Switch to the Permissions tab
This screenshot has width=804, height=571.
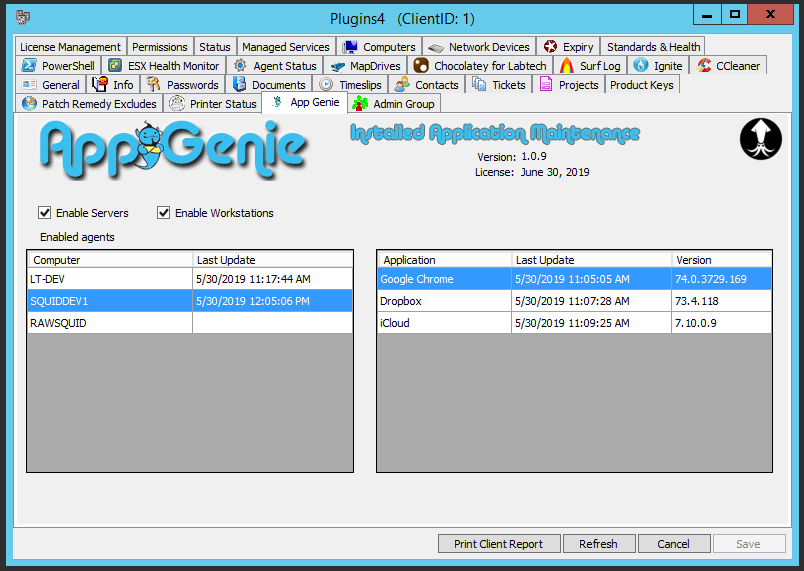click(160, 47)
